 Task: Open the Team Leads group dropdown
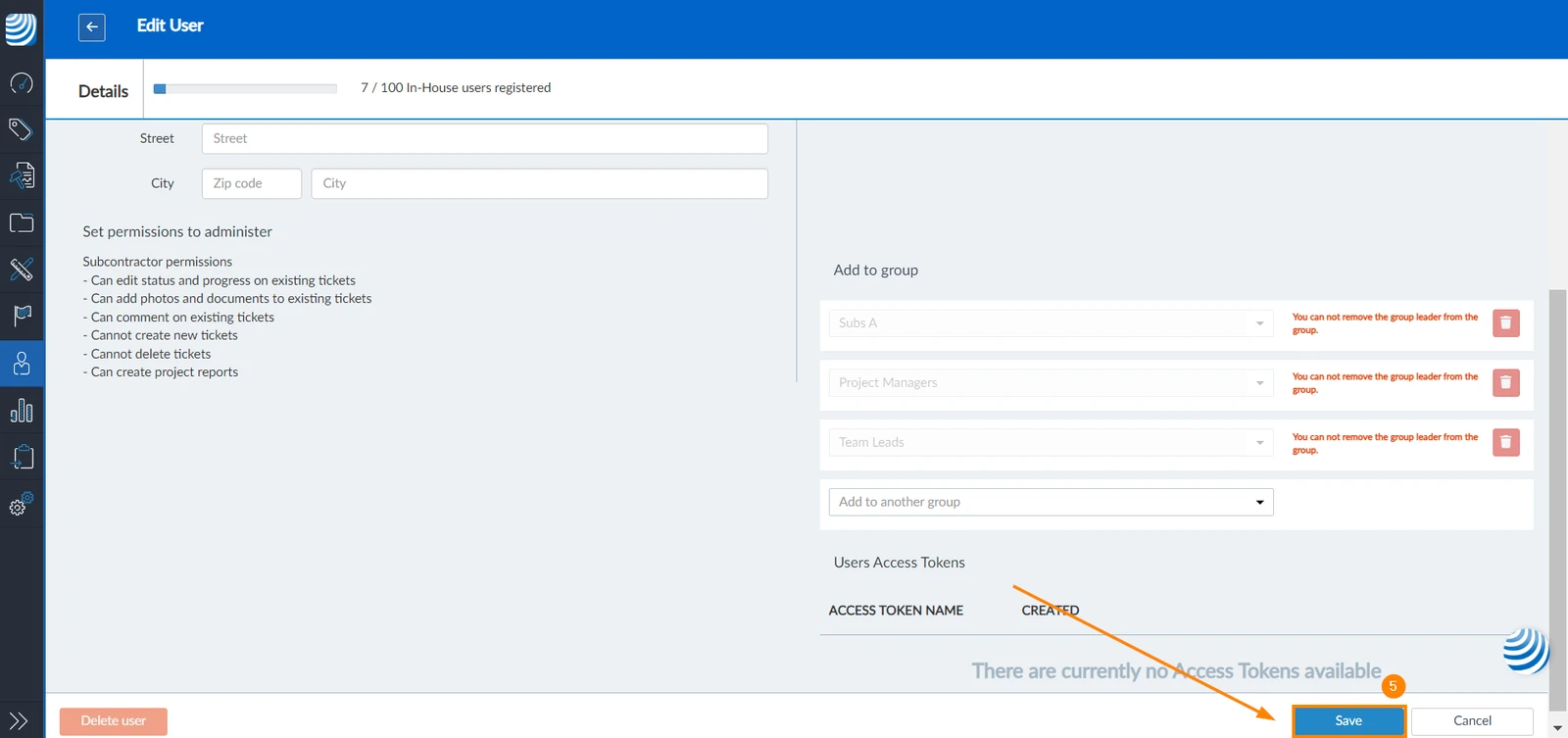click(1051, 443)
